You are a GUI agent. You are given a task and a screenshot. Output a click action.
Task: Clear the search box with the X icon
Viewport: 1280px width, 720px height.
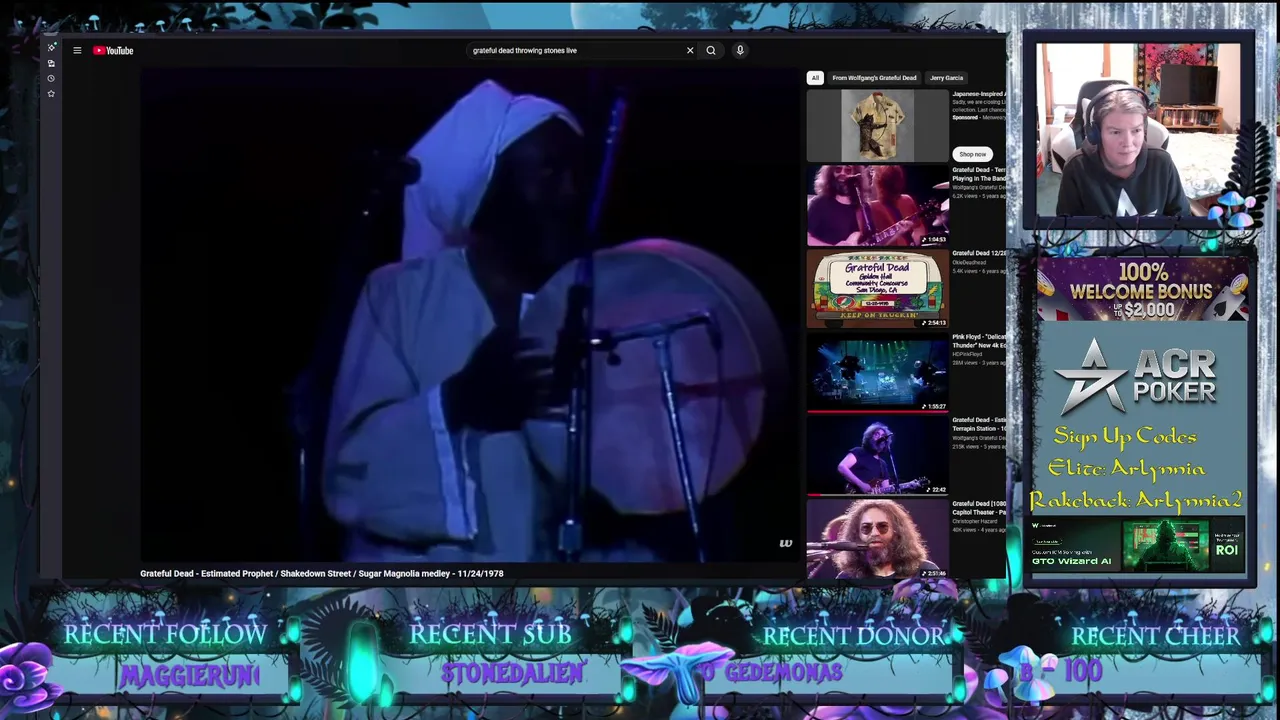pos(690,50)
